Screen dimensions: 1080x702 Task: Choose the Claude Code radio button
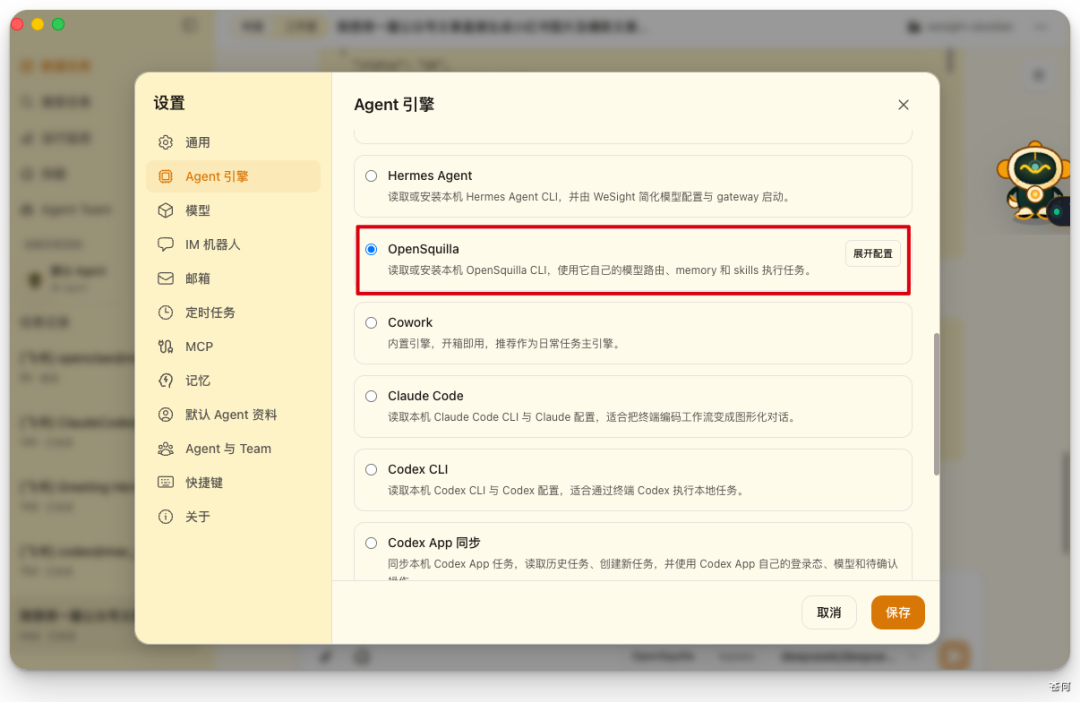[371, 396]
